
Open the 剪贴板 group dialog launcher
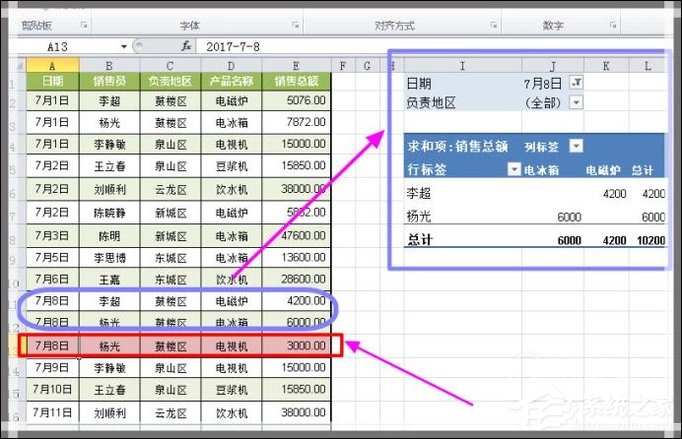(x=84, y=24)
